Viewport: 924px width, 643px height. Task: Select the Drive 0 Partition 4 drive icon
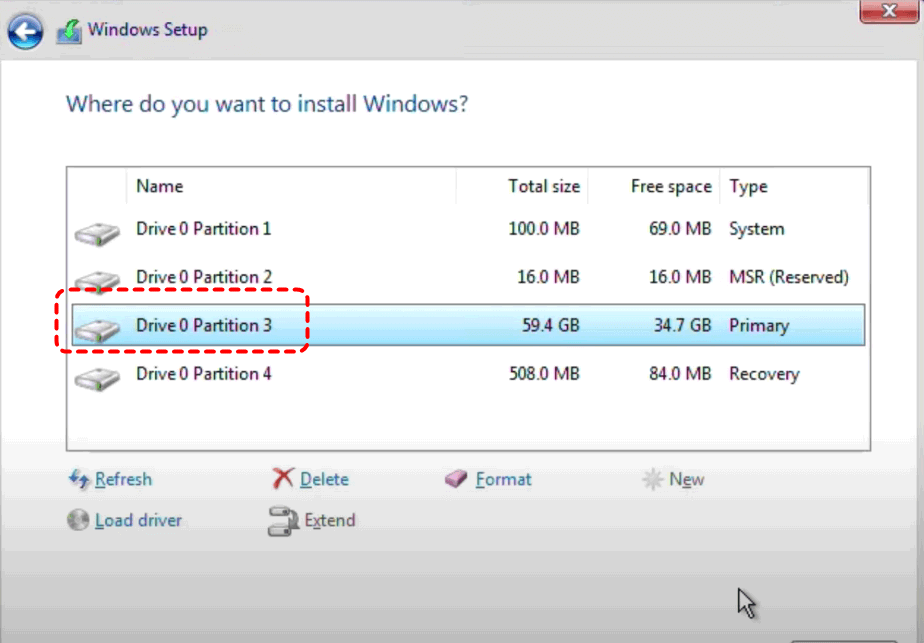point(97,378)
